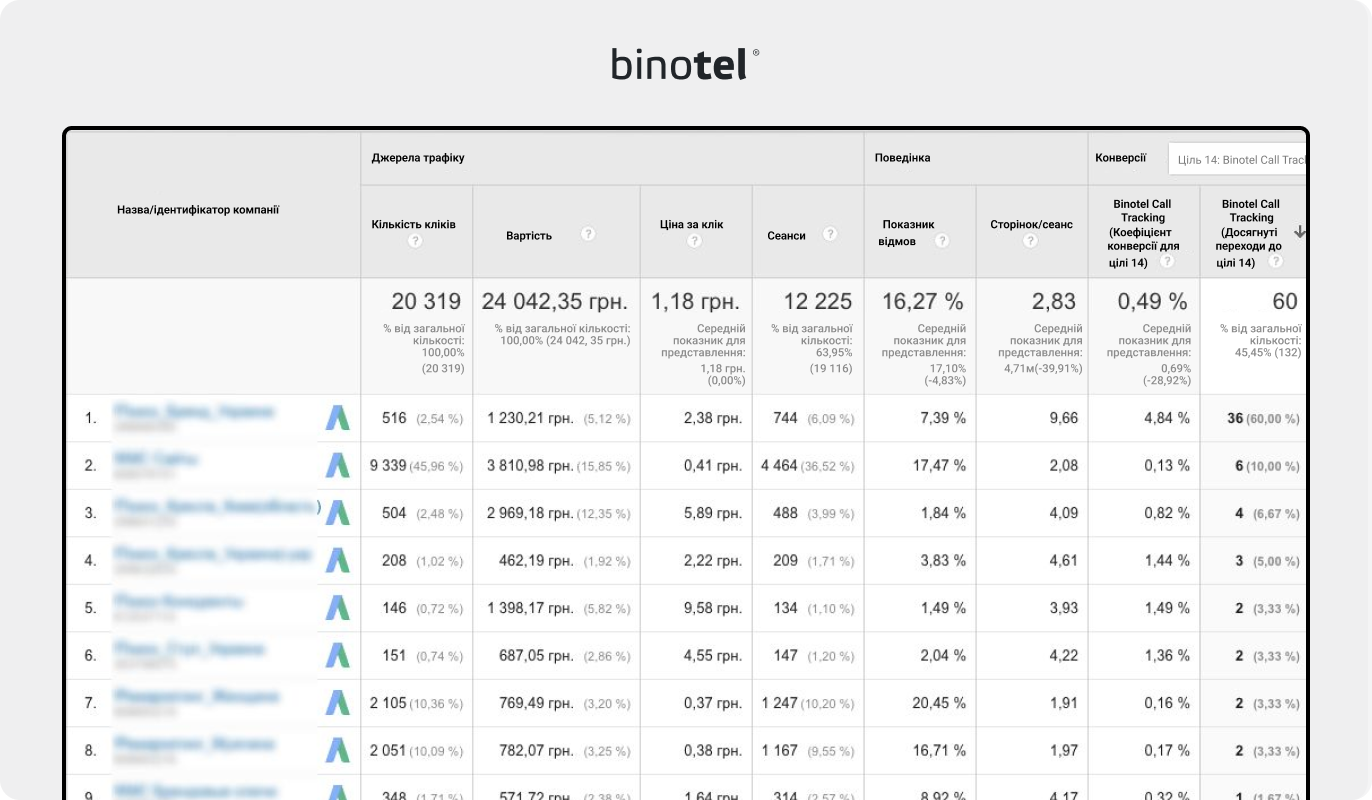The width and height of the screenshot is (1372, 800).
Task: Click average pages per session 2,83
Action: 1054,301
